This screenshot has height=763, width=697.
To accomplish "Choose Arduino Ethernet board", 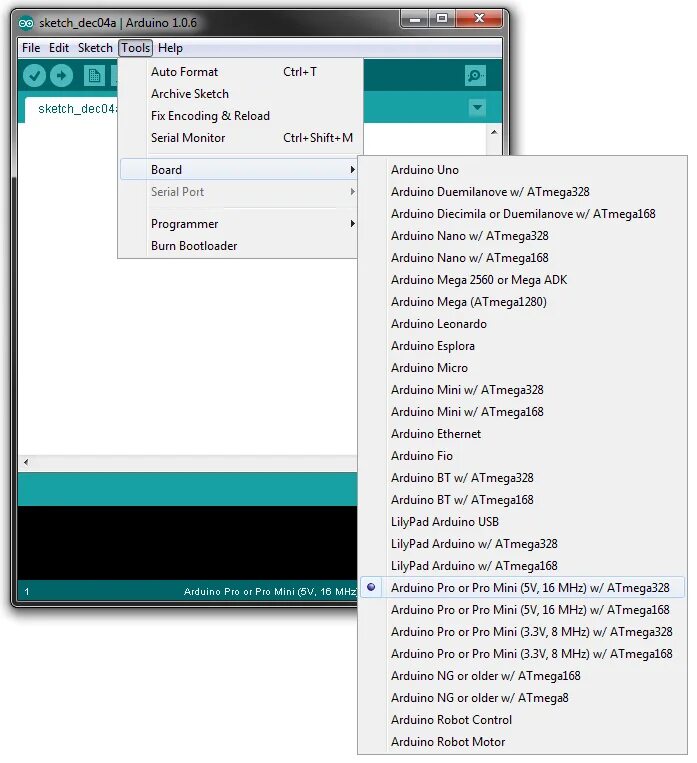I will [522, 434].
